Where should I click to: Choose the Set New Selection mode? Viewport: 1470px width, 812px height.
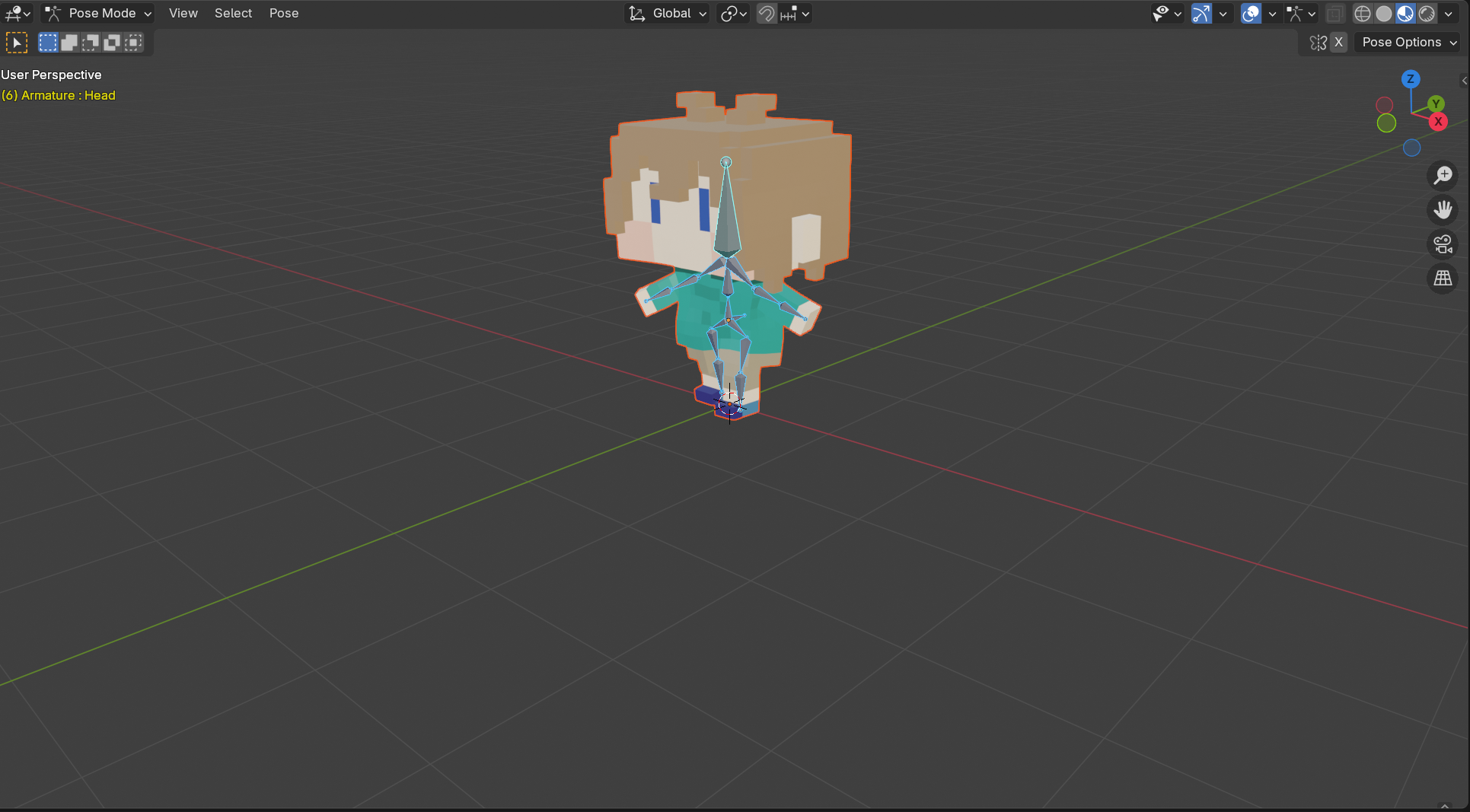(48, 43)
